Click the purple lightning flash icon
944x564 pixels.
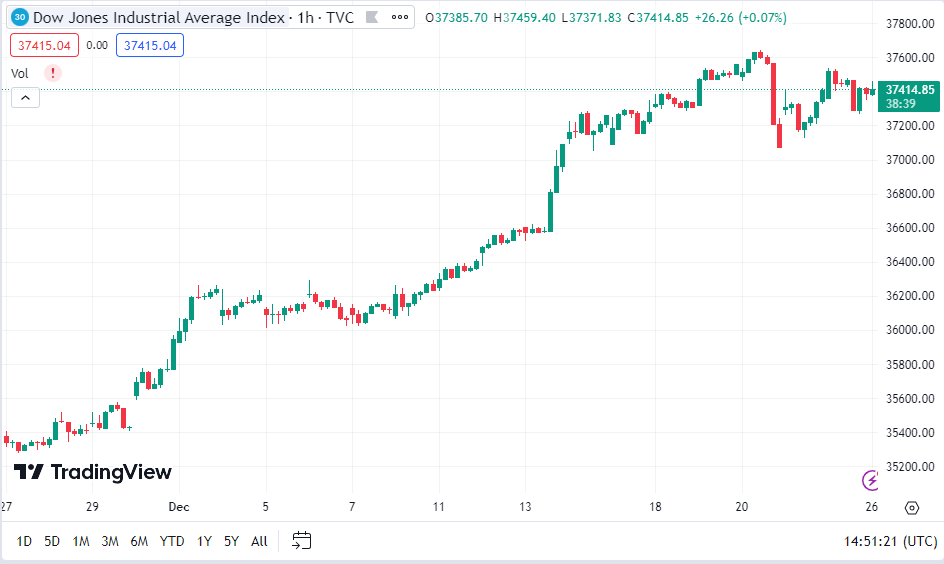pos(870,480)
